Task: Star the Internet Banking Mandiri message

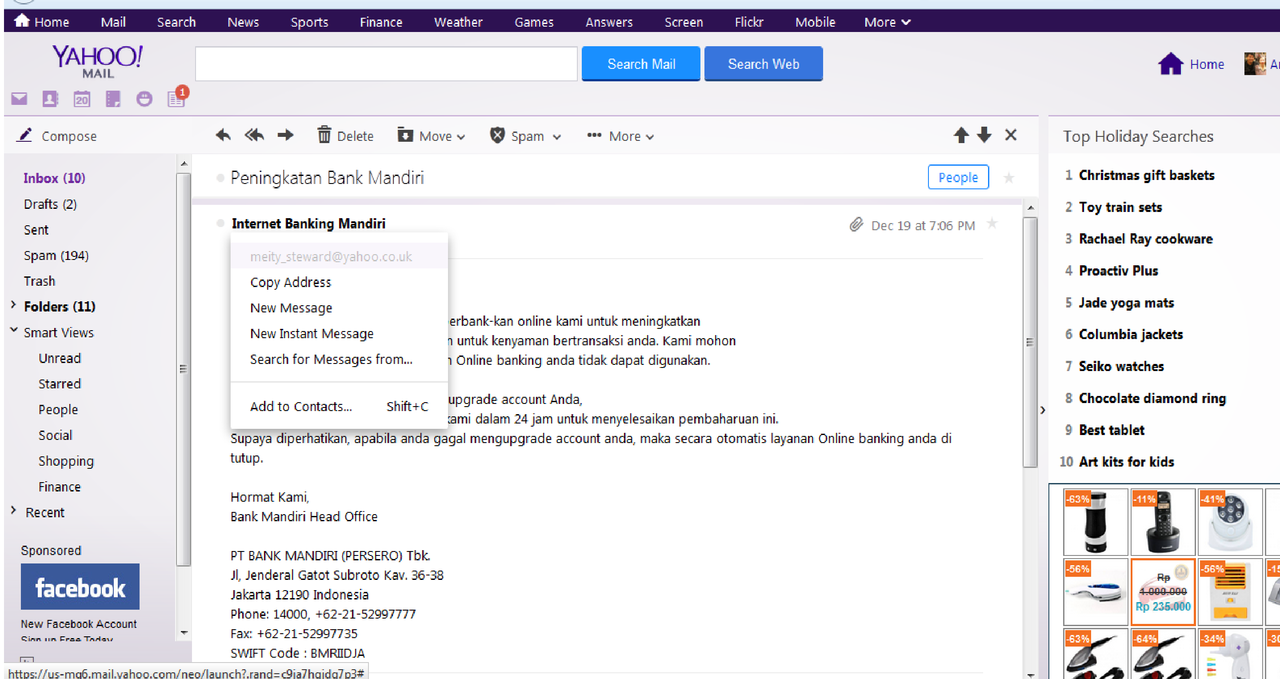Action: (x=992, y=224)
